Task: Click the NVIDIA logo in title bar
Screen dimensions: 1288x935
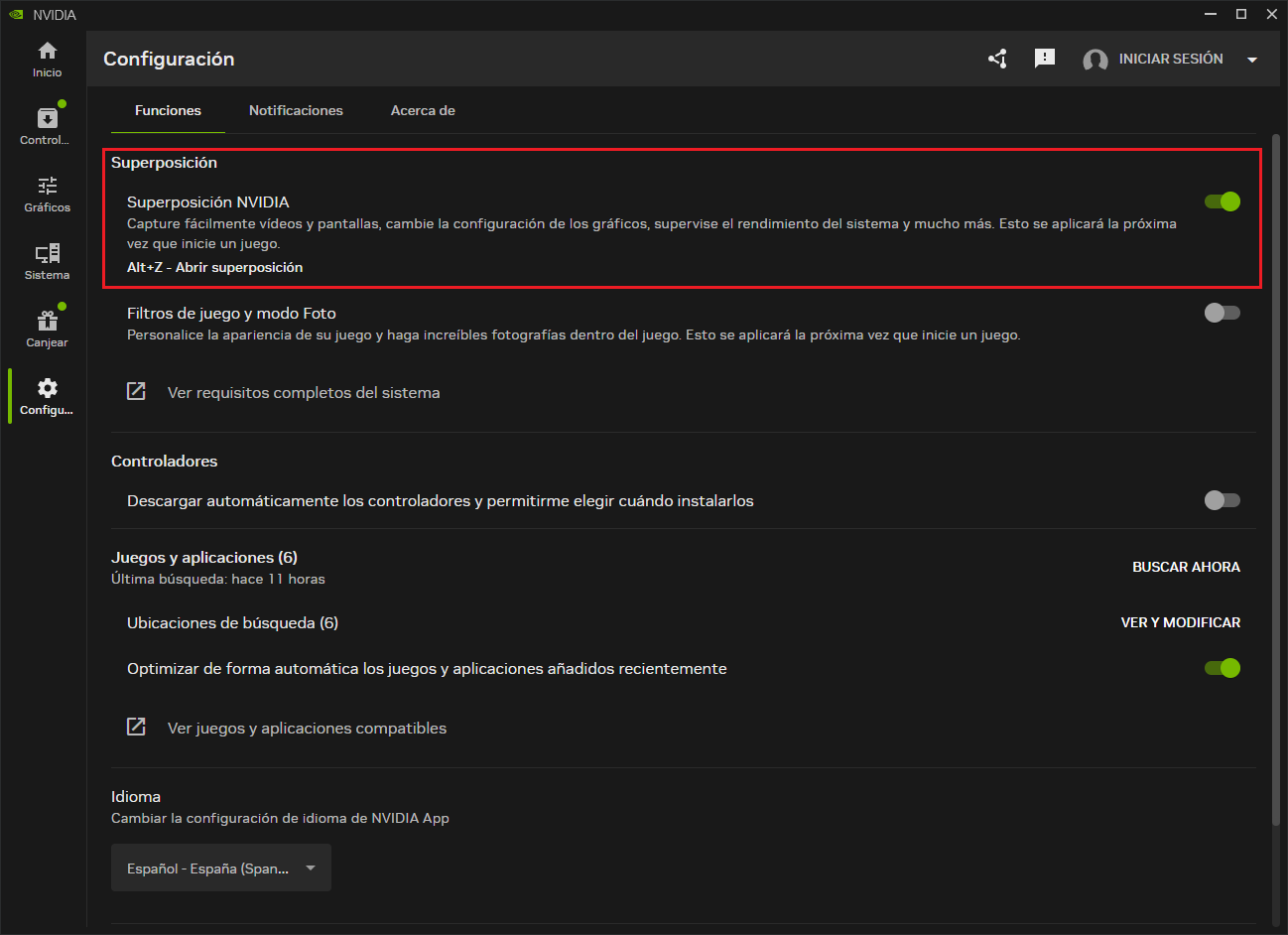Action: [16, 15]
